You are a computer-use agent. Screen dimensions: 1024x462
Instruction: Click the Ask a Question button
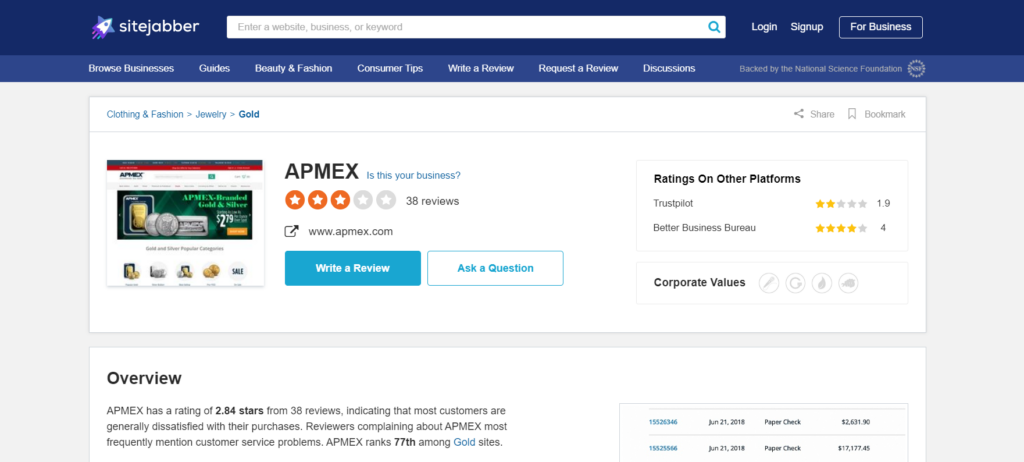pyautogui.click(x=495, y=268)
